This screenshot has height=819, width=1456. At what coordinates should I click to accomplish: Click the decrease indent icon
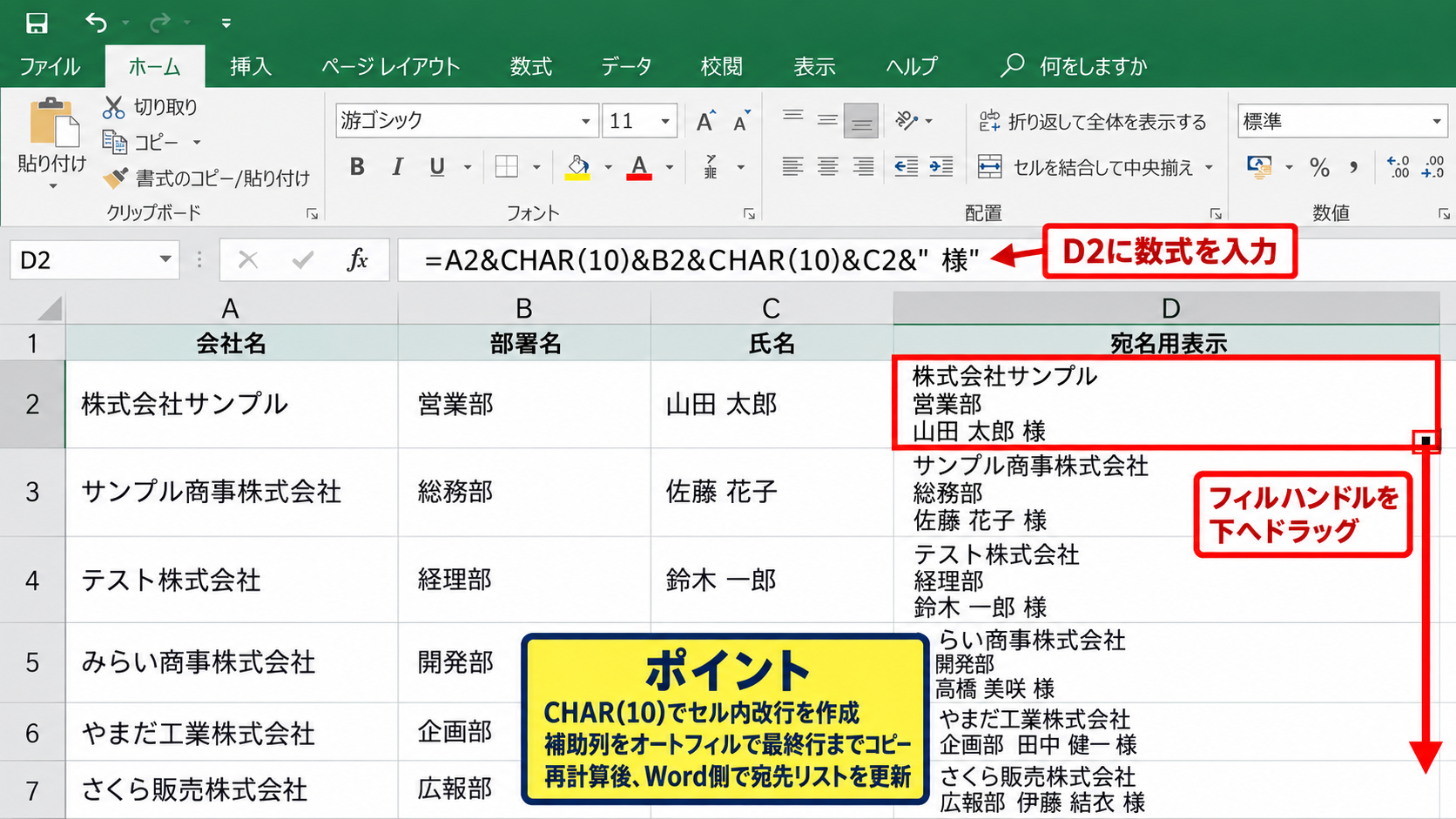click(x=906, y=166)
